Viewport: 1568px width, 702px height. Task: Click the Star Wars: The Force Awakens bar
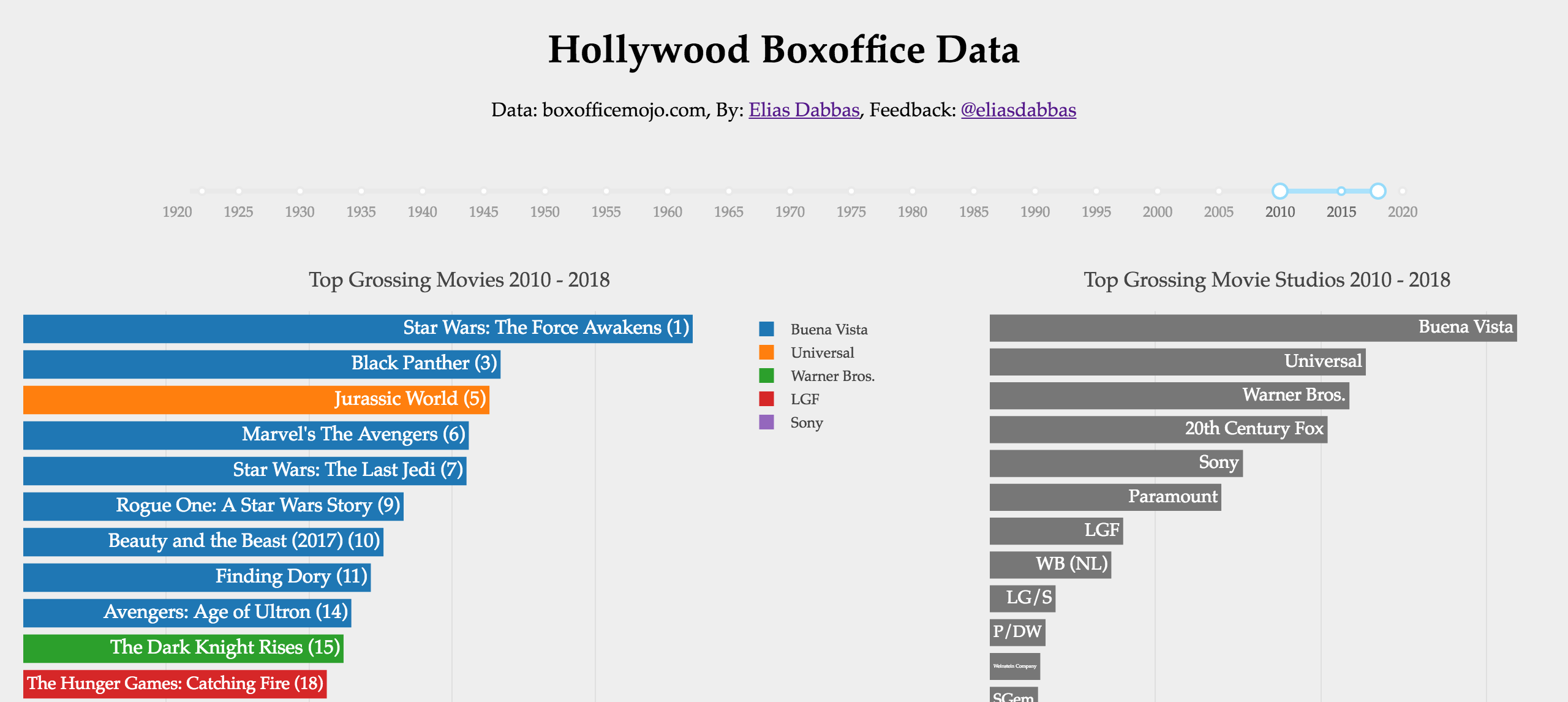358,328
